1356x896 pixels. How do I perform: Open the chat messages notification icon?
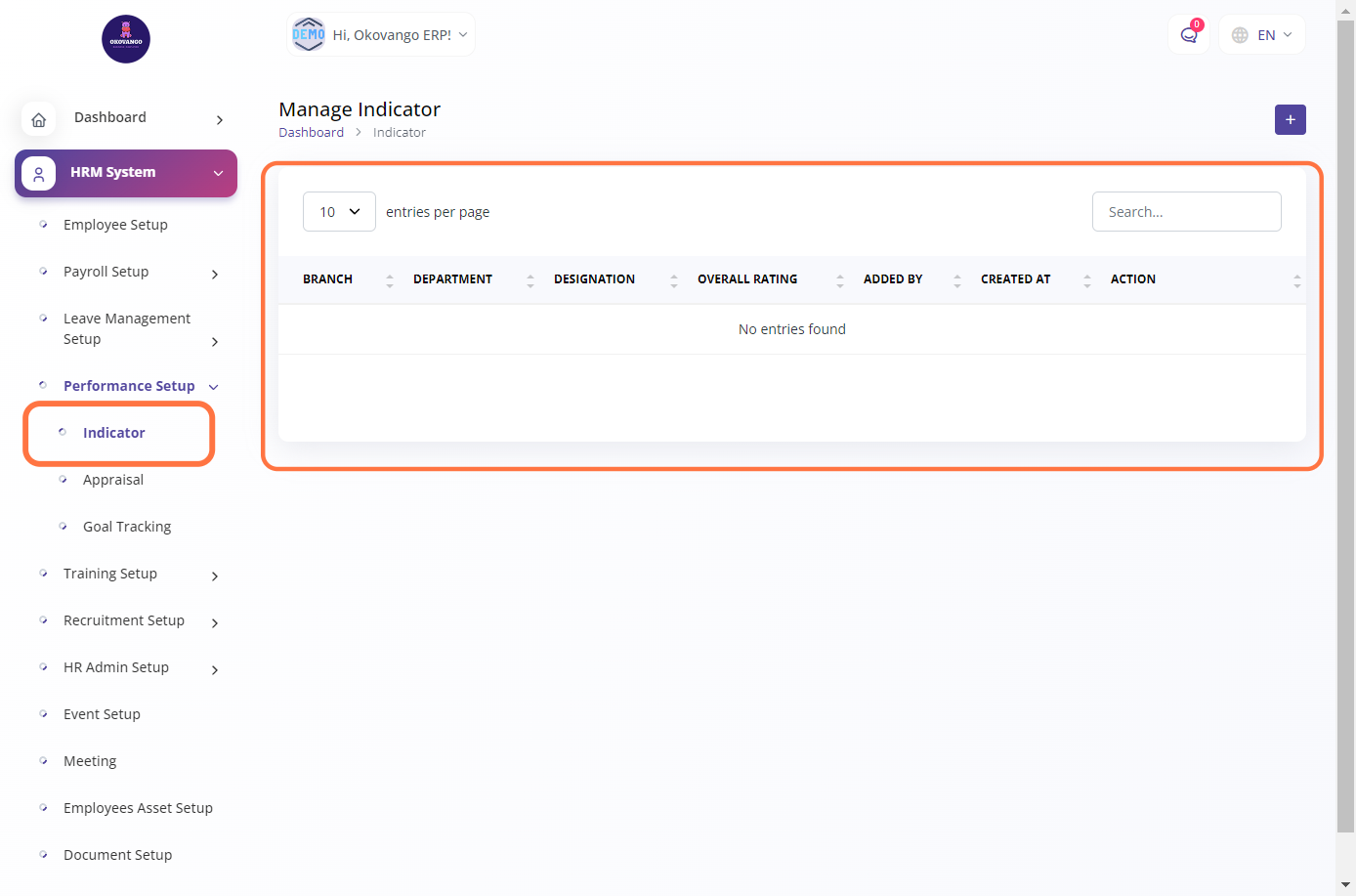click(1188, 35)
